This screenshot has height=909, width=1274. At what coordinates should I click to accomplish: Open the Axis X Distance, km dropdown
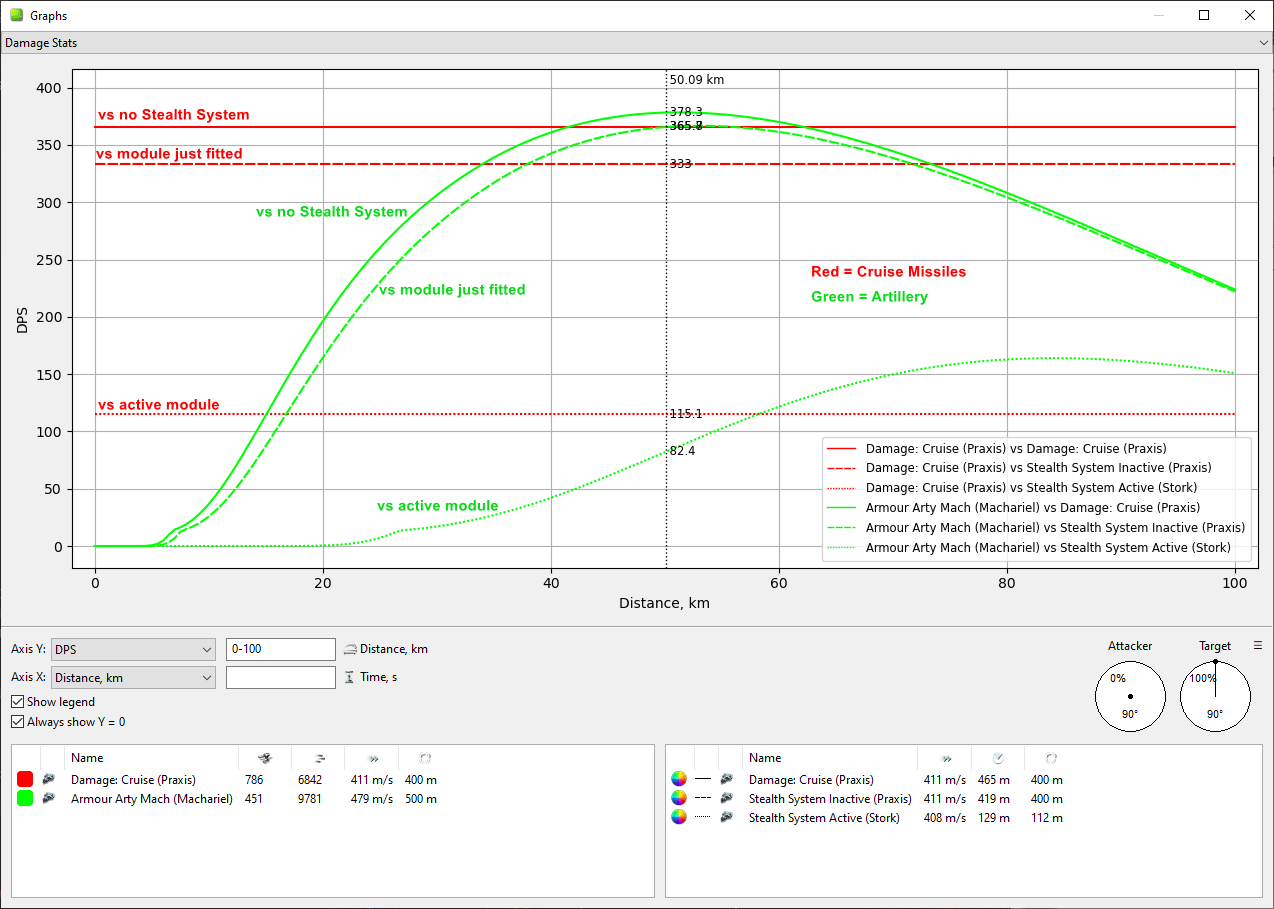click(x=133, y=678)
